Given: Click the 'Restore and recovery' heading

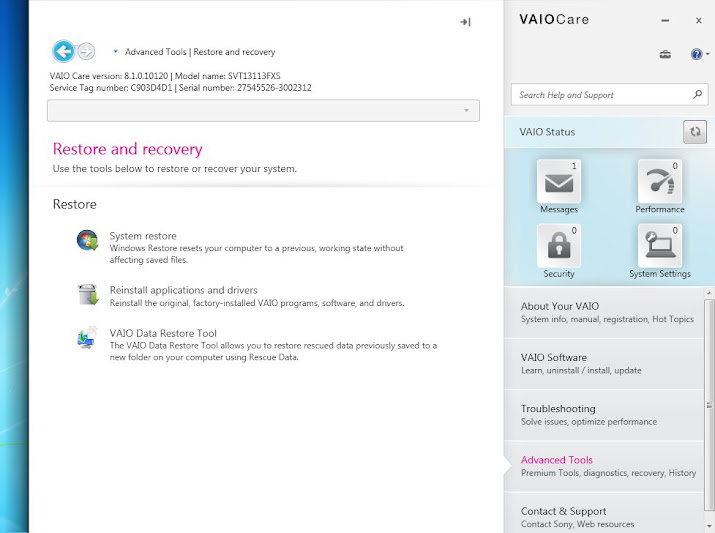Looking at the screenshot, I should point(128,149).
